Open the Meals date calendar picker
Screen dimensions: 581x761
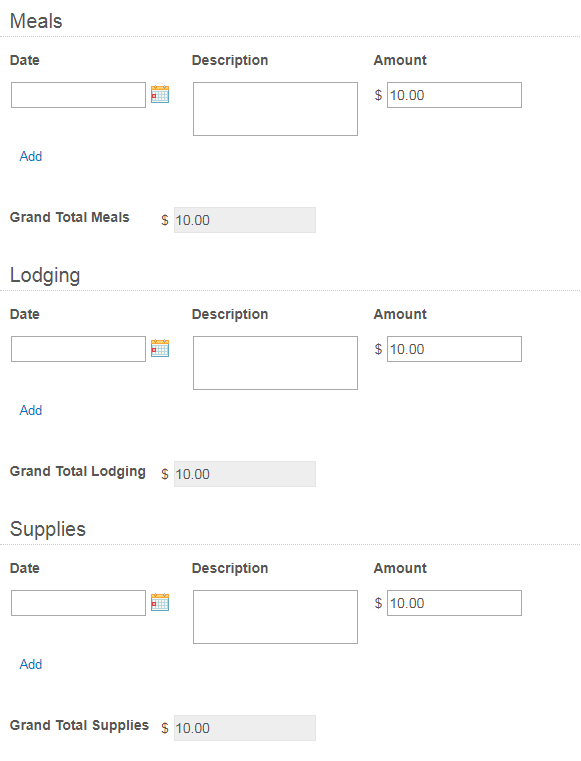160,94
